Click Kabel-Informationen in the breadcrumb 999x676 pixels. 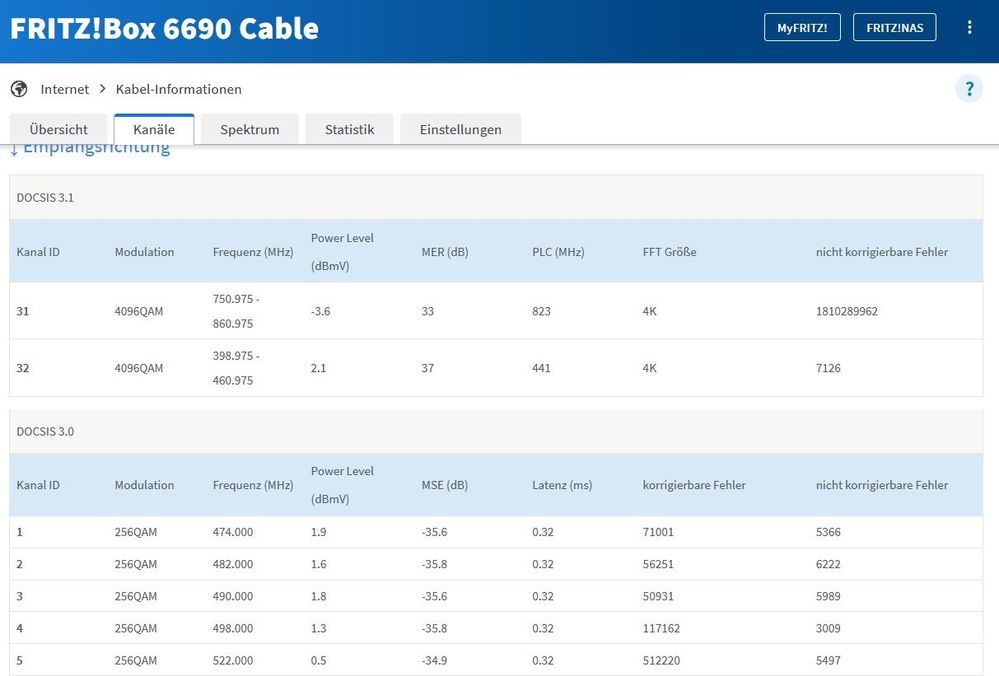tap(179, 89)
